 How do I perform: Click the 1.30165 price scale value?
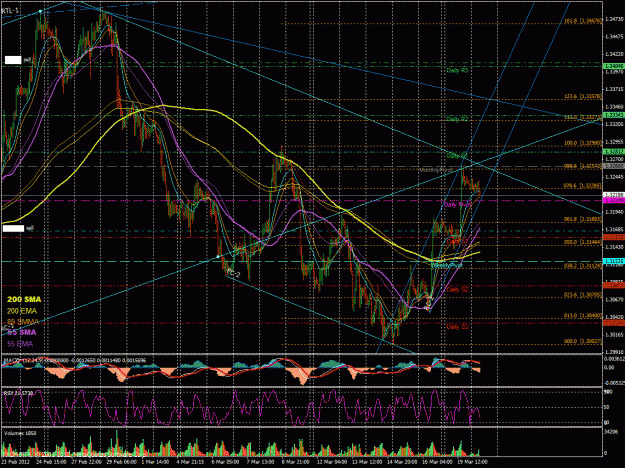tap(614, 334)
